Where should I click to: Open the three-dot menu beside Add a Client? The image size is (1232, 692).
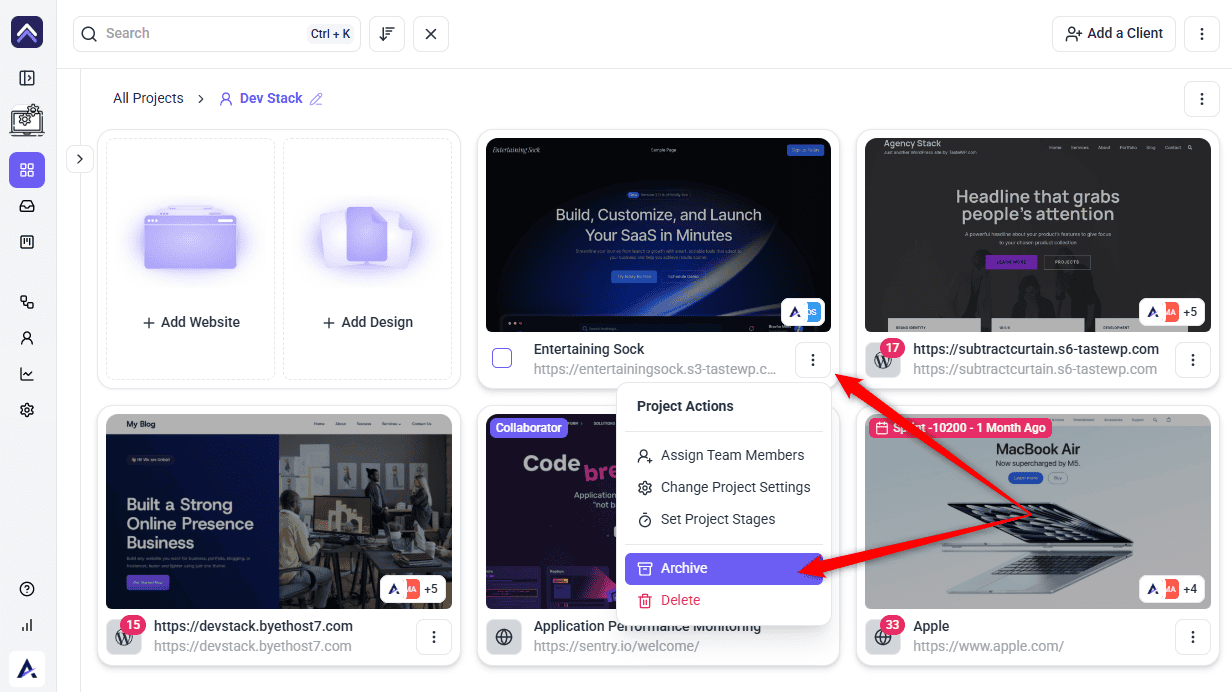point(1202,34)
